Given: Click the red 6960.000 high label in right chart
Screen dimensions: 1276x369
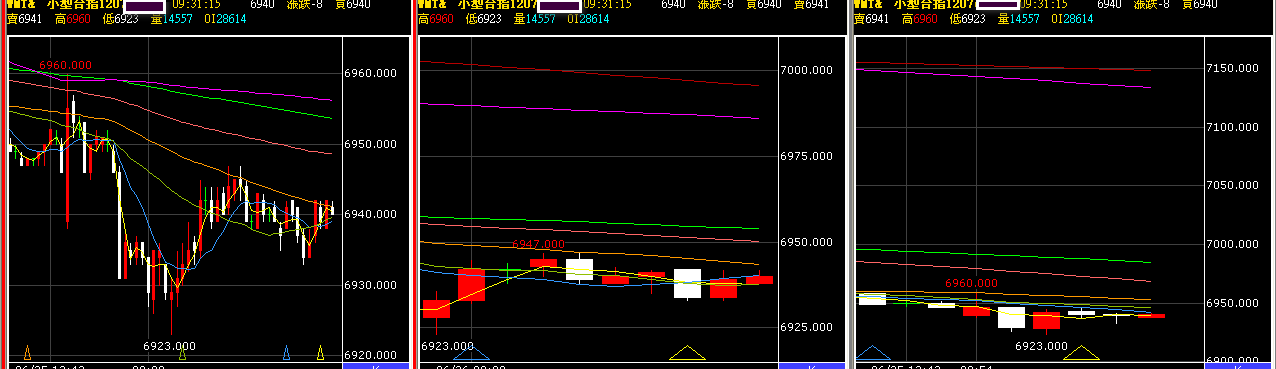Looking at the screenshot, I should (x=972, y=283).
